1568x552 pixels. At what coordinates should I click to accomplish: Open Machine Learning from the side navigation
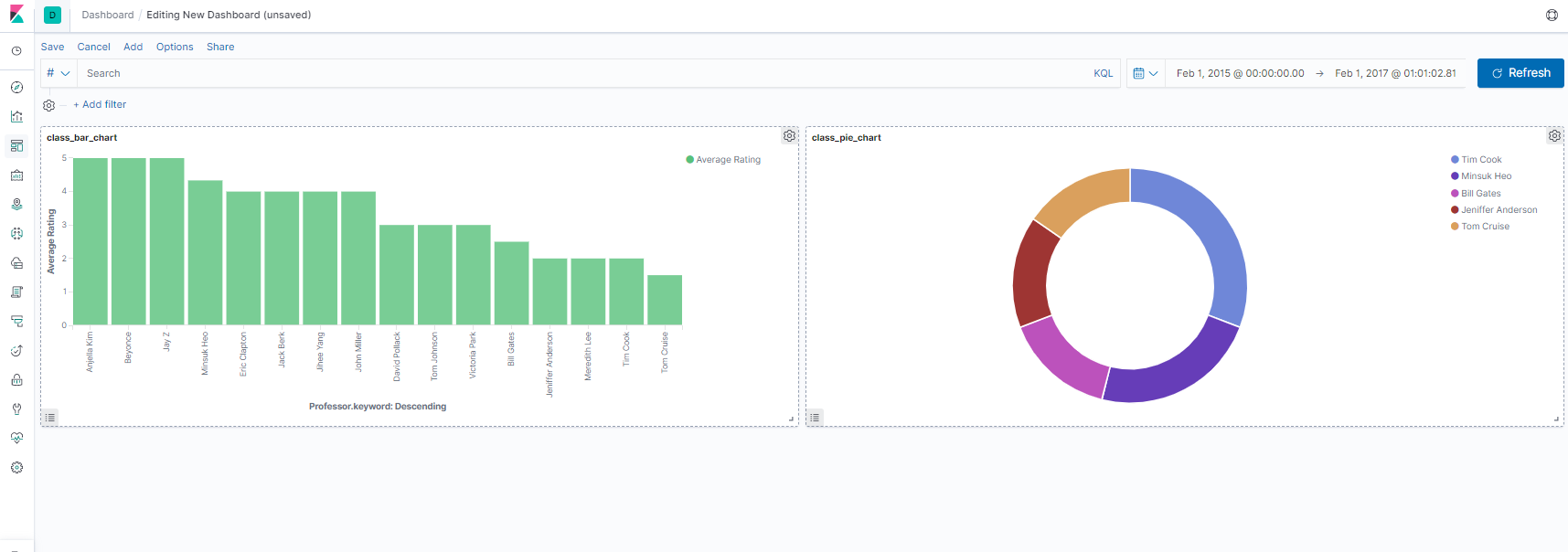(16, 234)
